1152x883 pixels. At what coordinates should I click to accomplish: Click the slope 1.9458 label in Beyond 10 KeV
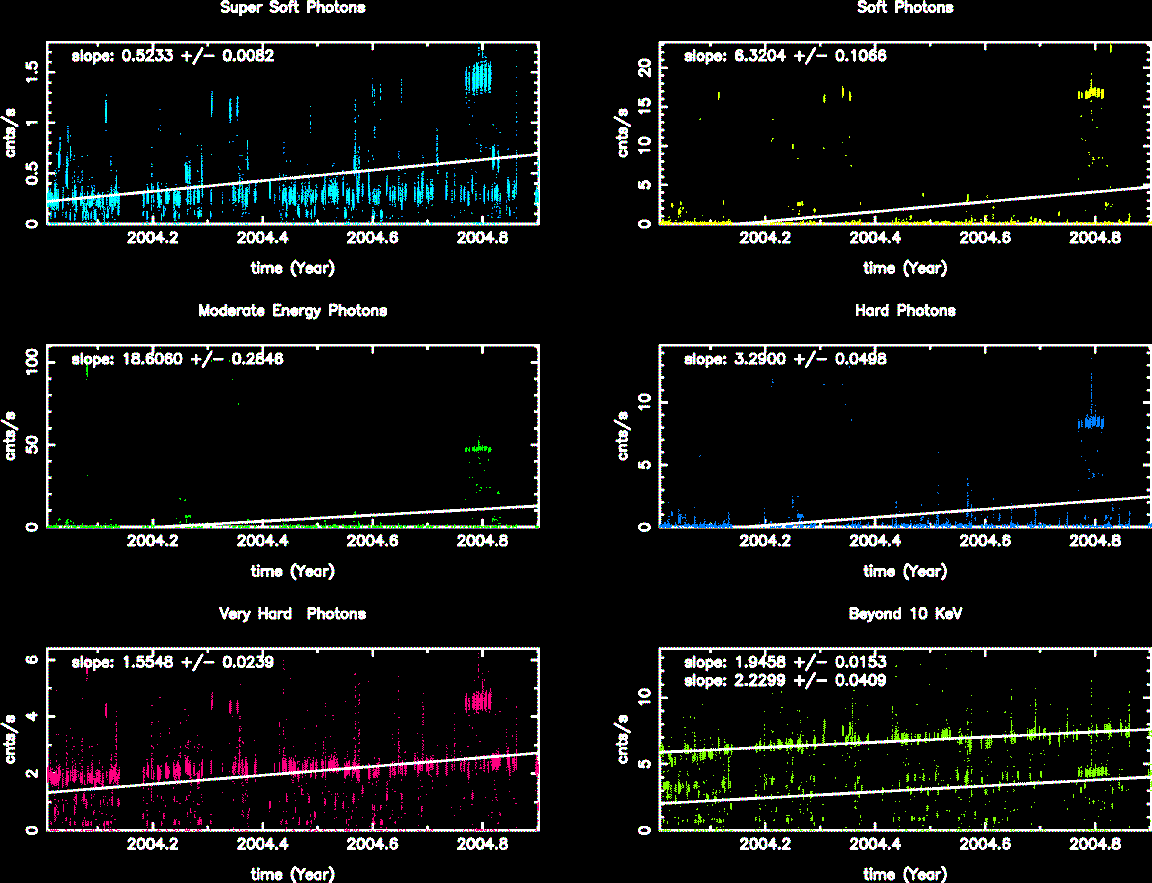(785, 662)
